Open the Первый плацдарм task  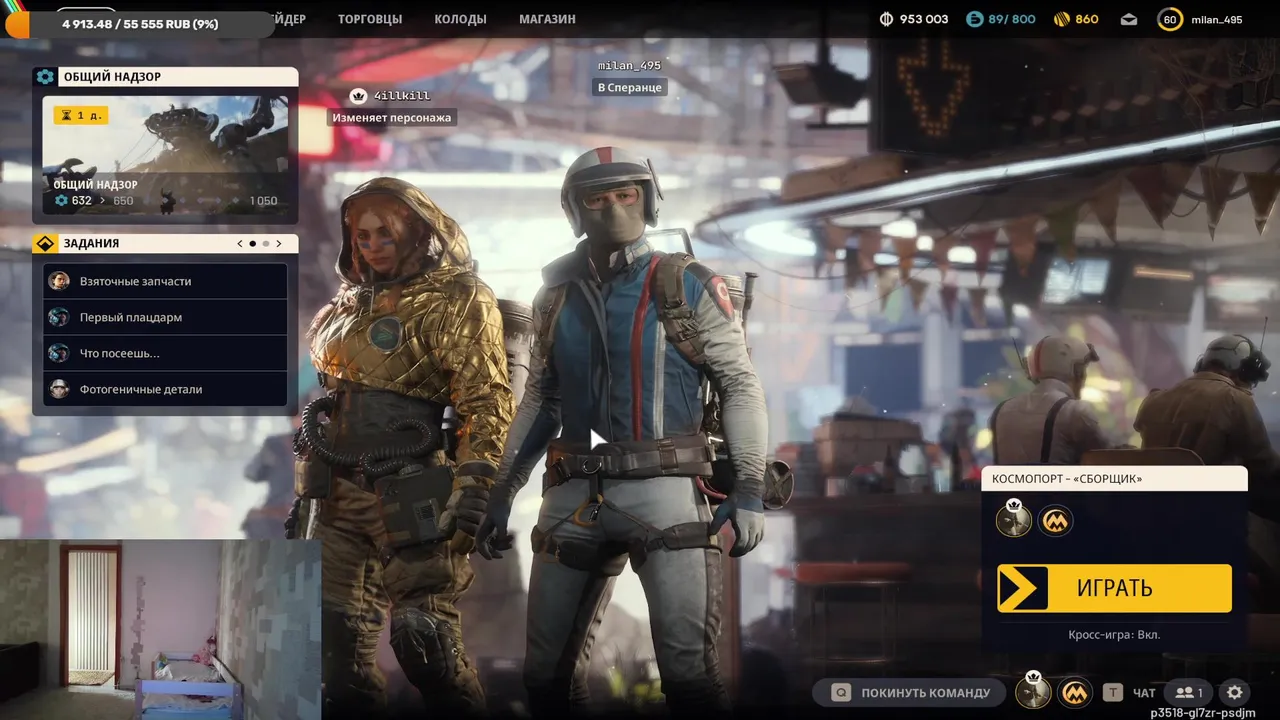[166, 317]
